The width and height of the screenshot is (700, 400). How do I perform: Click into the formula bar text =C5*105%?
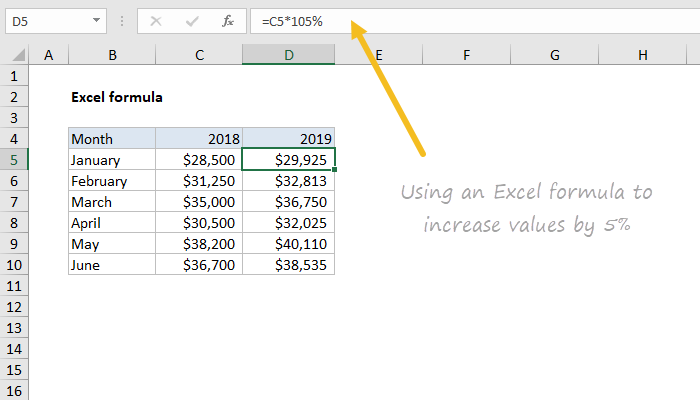pos(450,20)
